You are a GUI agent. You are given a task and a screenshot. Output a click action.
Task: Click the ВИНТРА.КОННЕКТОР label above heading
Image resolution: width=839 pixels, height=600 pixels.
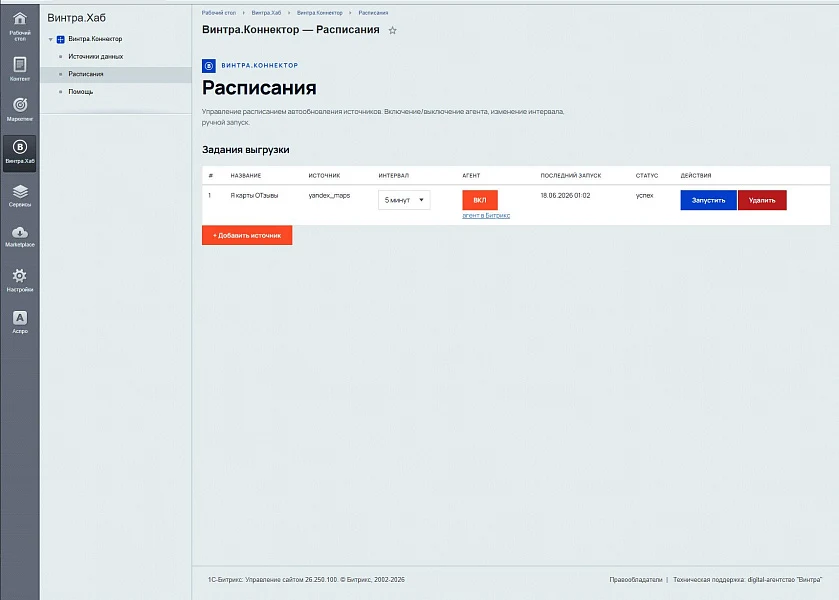[x=260, y=65]
